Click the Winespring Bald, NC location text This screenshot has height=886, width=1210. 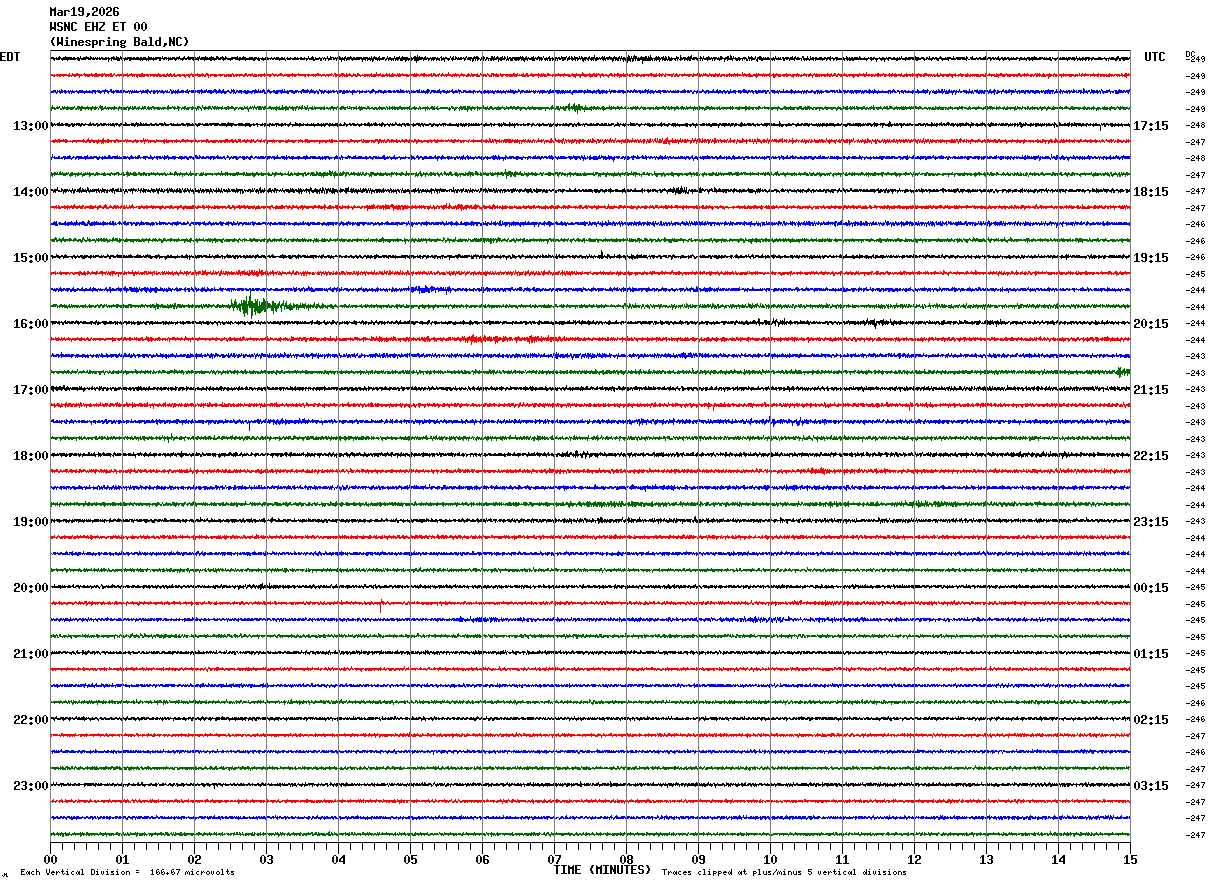[119, 42]
